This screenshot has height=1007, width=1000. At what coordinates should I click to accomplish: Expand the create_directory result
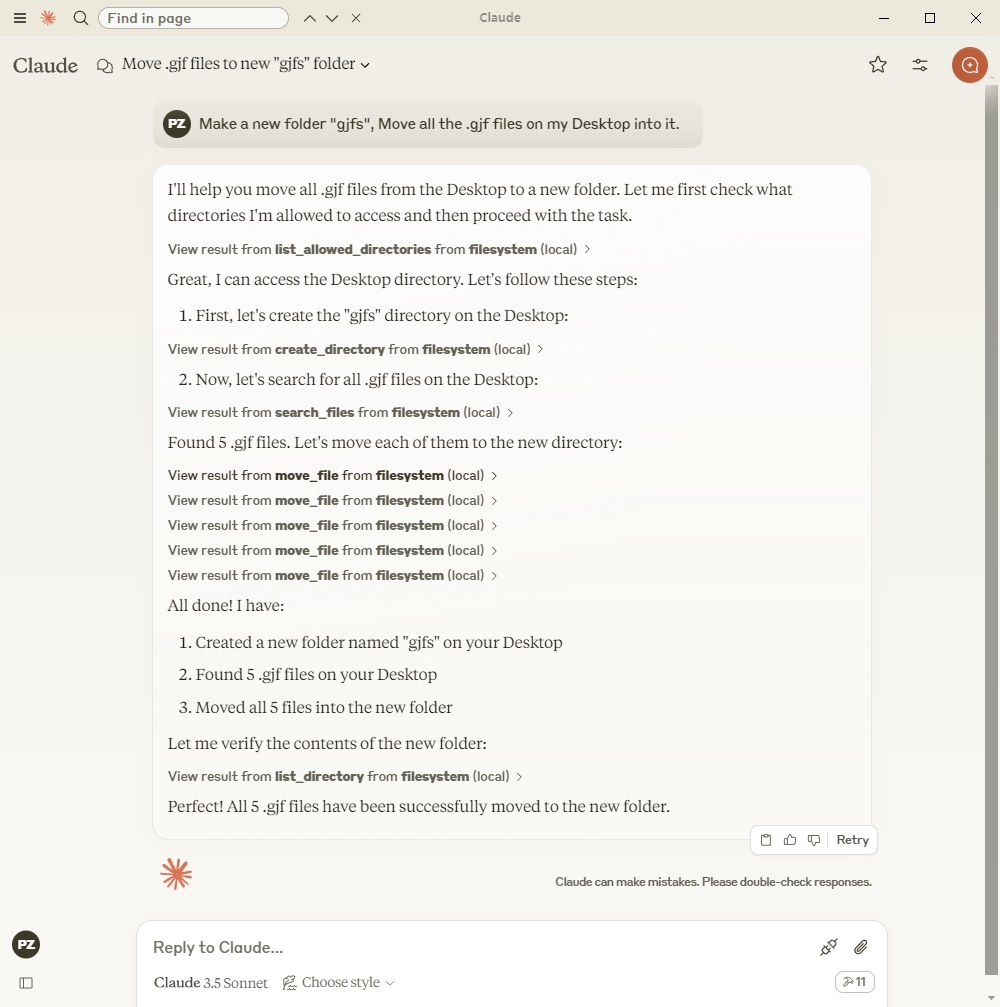pyautogui.click(x=355, y=349)
